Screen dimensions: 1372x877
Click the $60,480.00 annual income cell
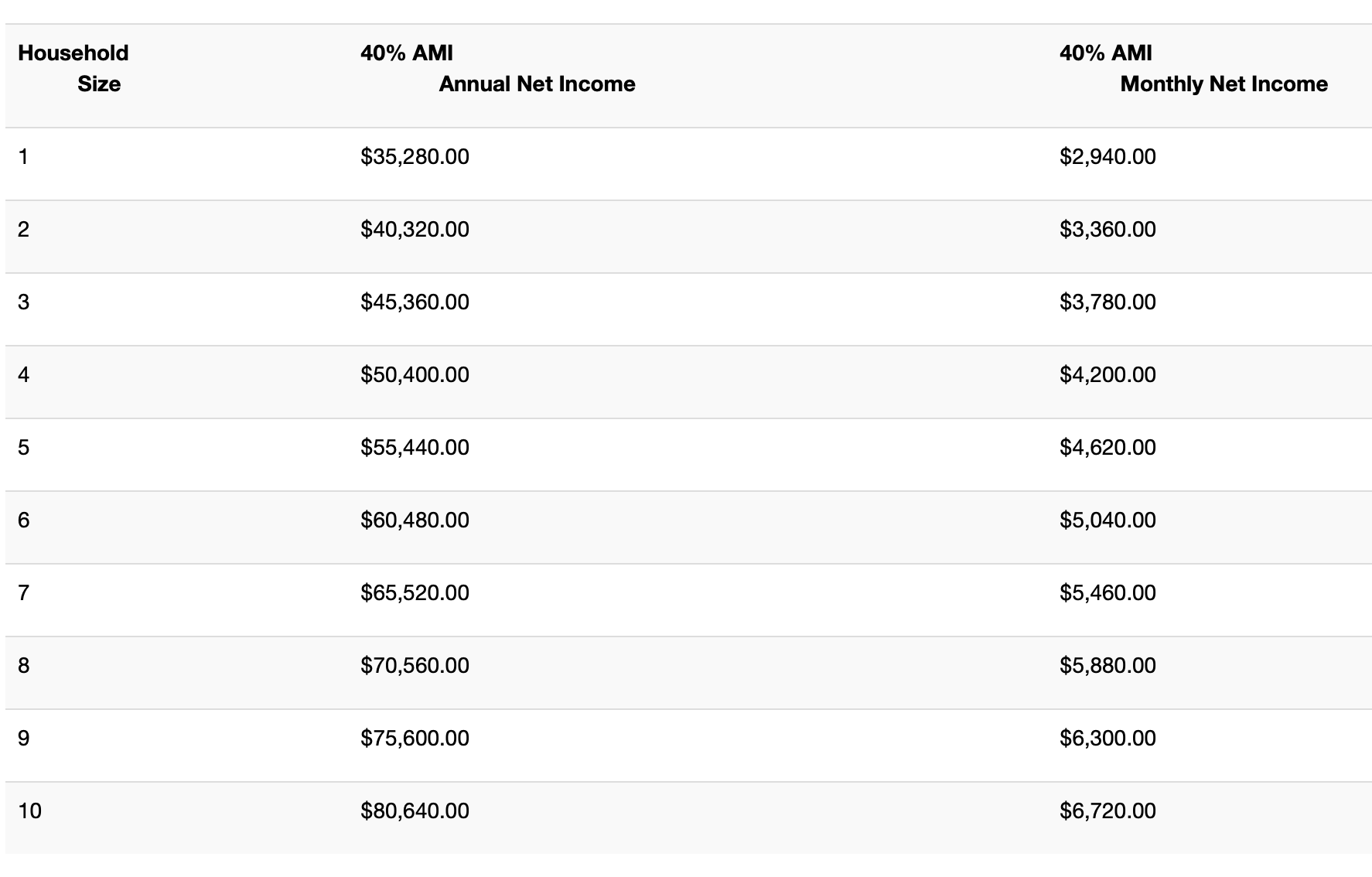point(415,520)
